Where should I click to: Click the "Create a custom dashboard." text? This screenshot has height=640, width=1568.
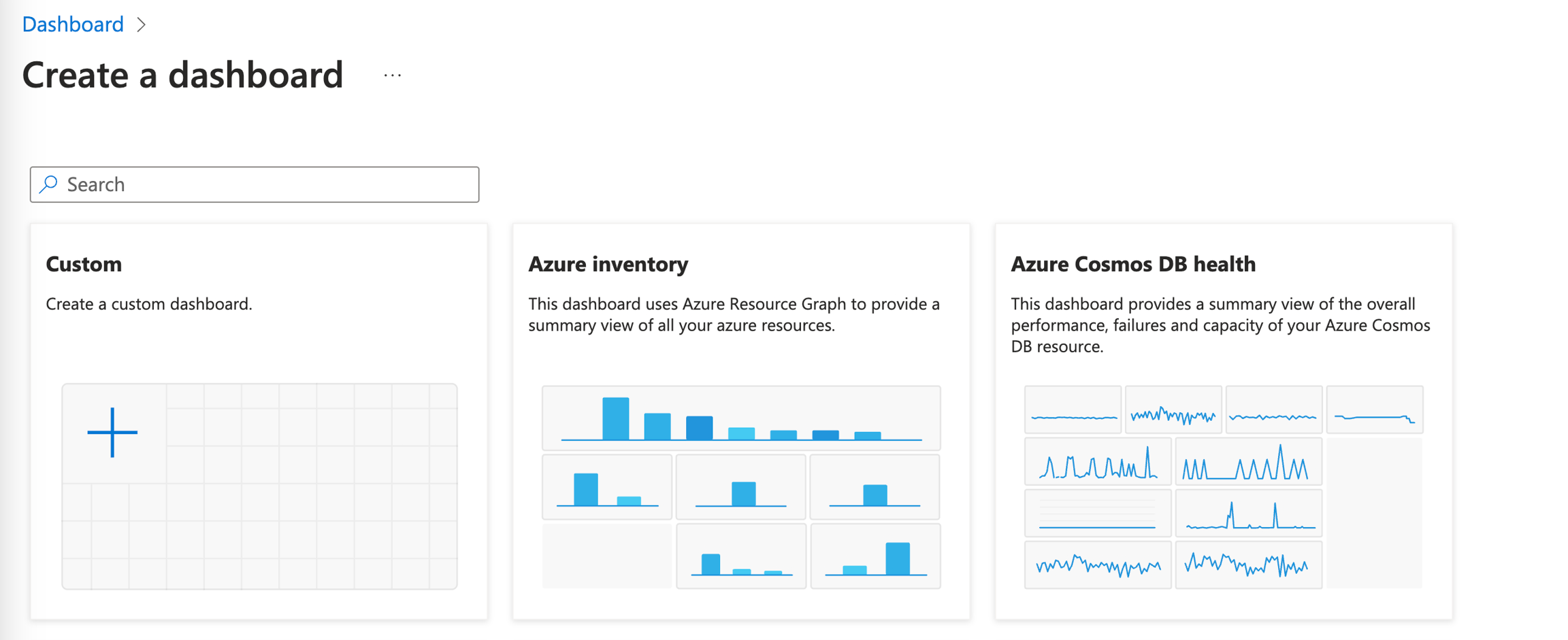click(149, 304)
